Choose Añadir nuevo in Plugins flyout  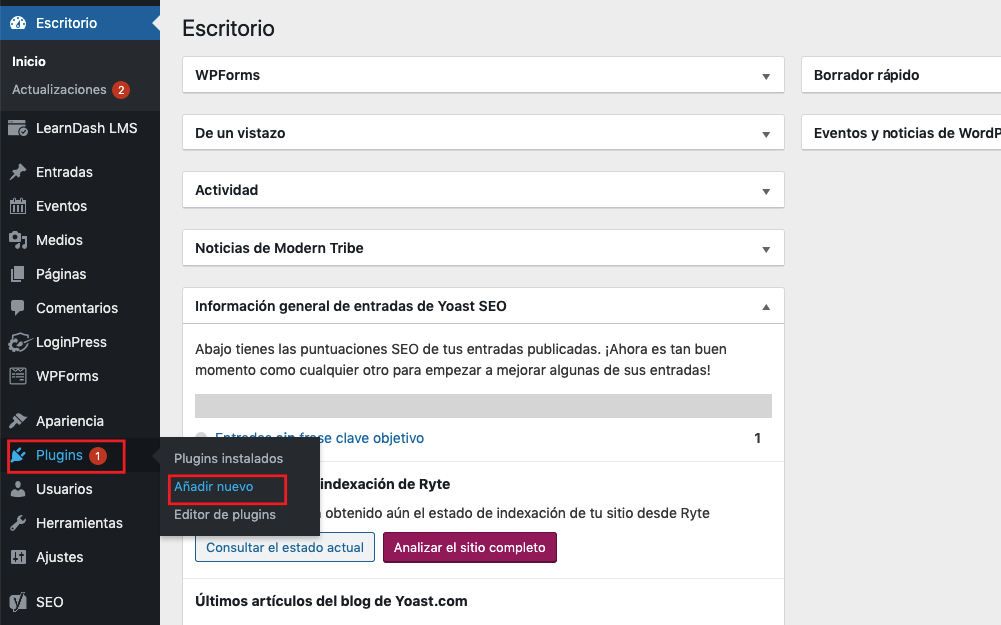[214, 486]
